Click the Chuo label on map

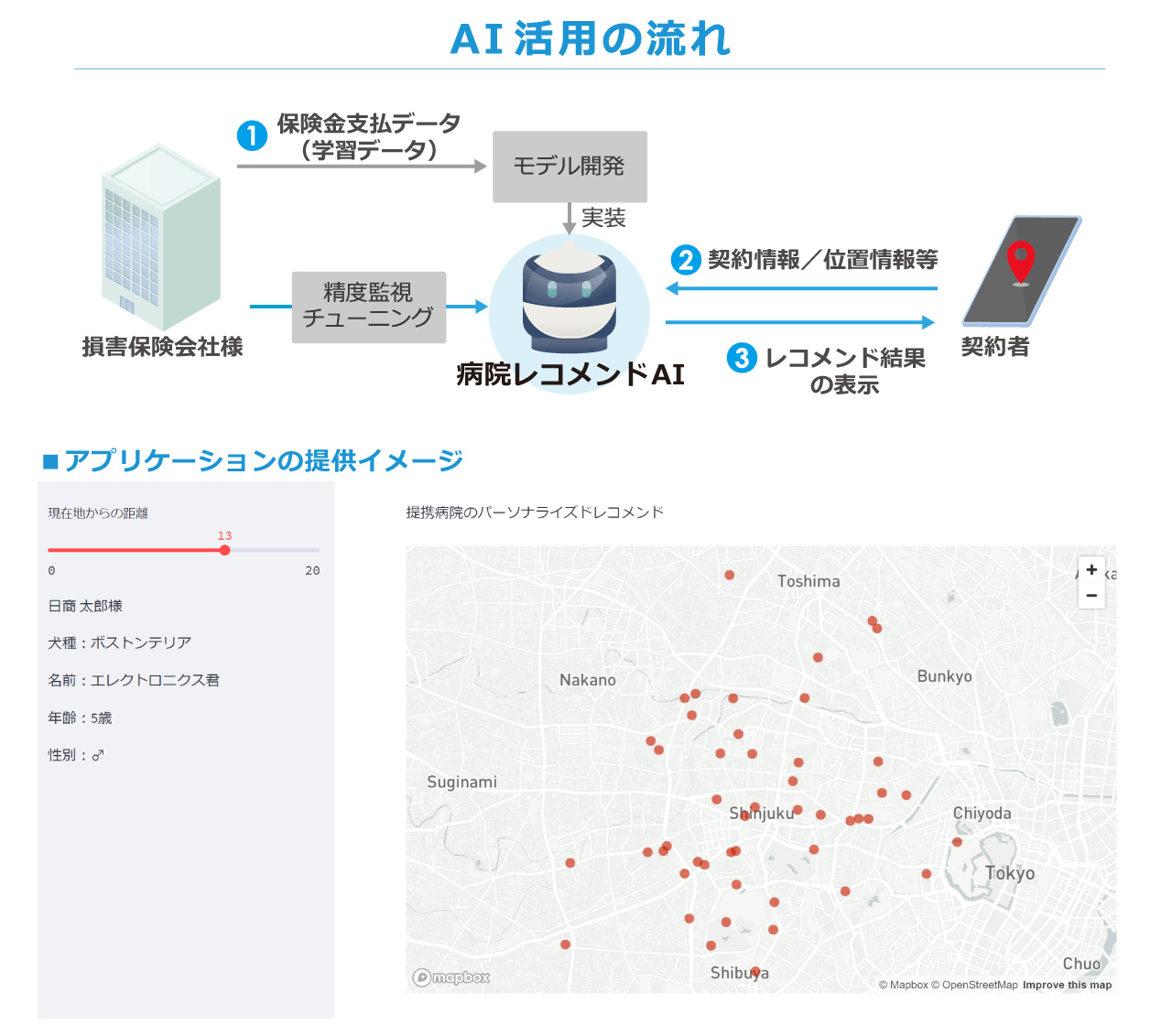click(x=1081, y=964)
